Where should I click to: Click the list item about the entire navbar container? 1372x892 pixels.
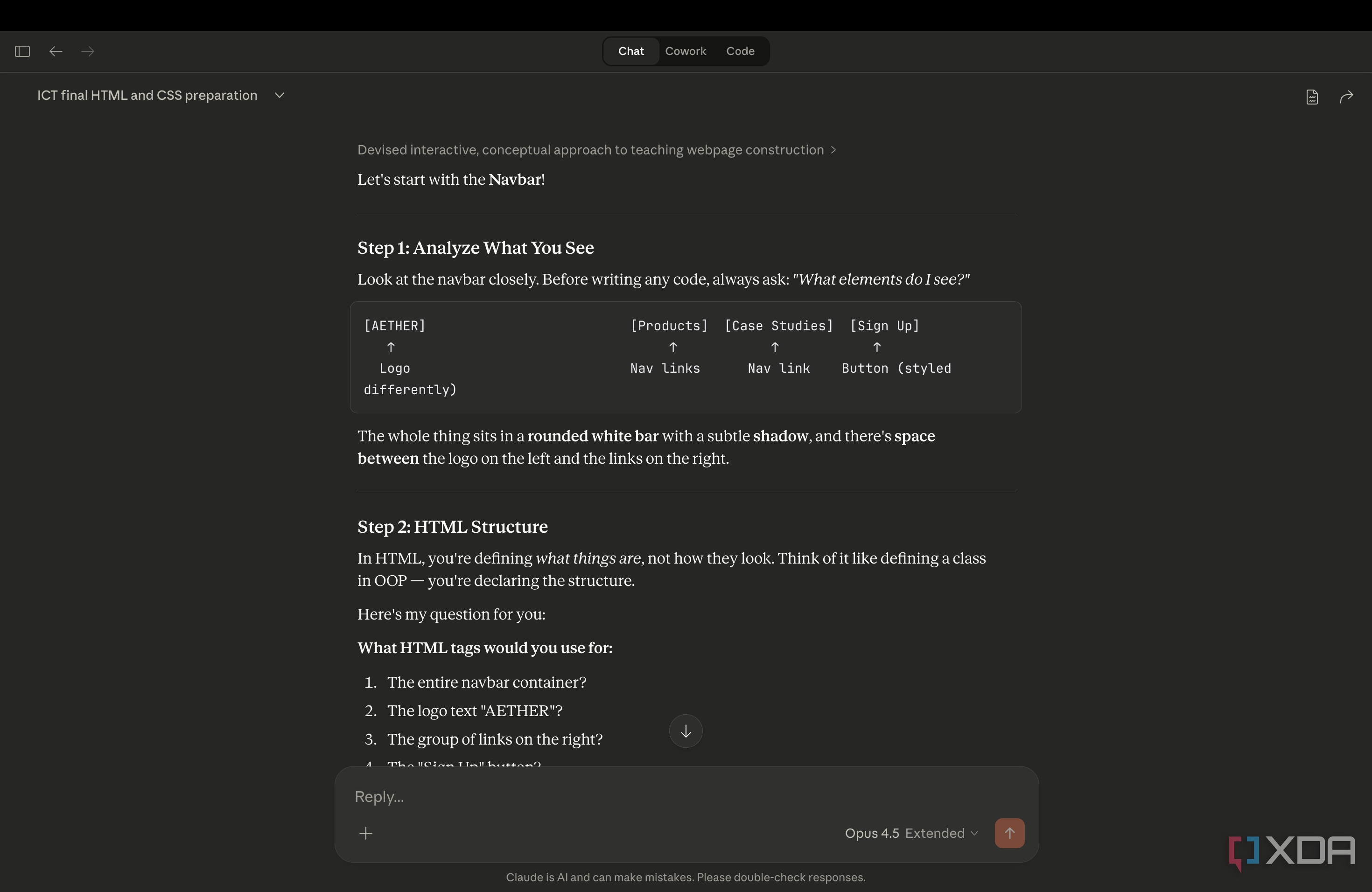point(487,682)
